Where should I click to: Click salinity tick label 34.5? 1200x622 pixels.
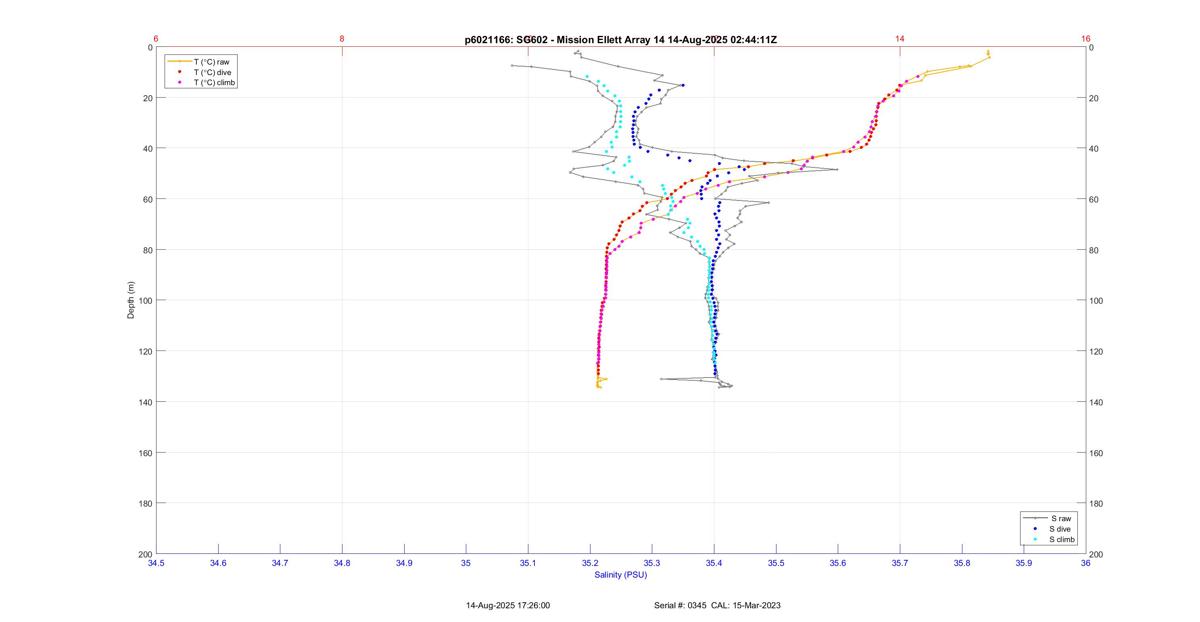pyautogui.click(x=156, y=564)
